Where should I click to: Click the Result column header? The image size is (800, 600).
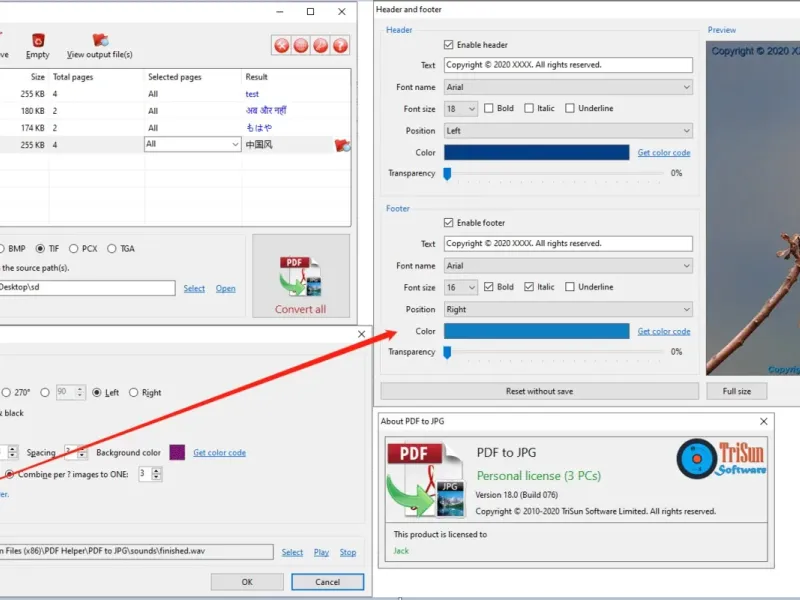click(x=256, y=77)
